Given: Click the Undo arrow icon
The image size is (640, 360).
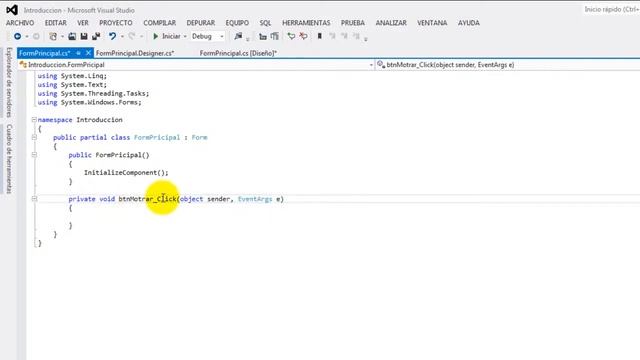Looking at the screenshot, I should tap(112, 36).
